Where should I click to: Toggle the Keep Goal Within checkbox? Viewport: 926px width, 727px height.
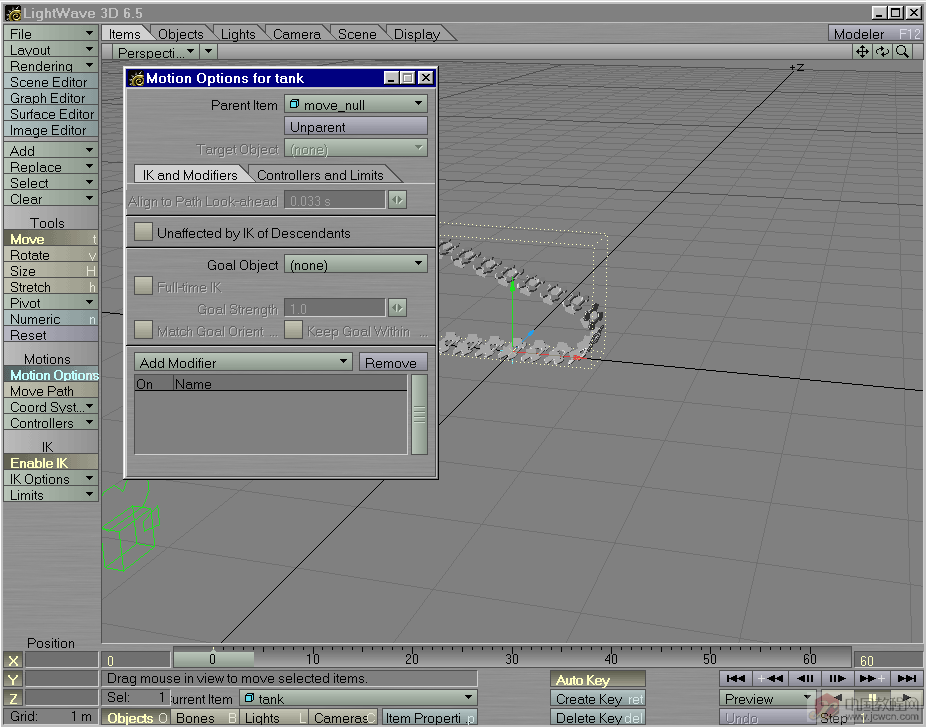coord(294,330)
